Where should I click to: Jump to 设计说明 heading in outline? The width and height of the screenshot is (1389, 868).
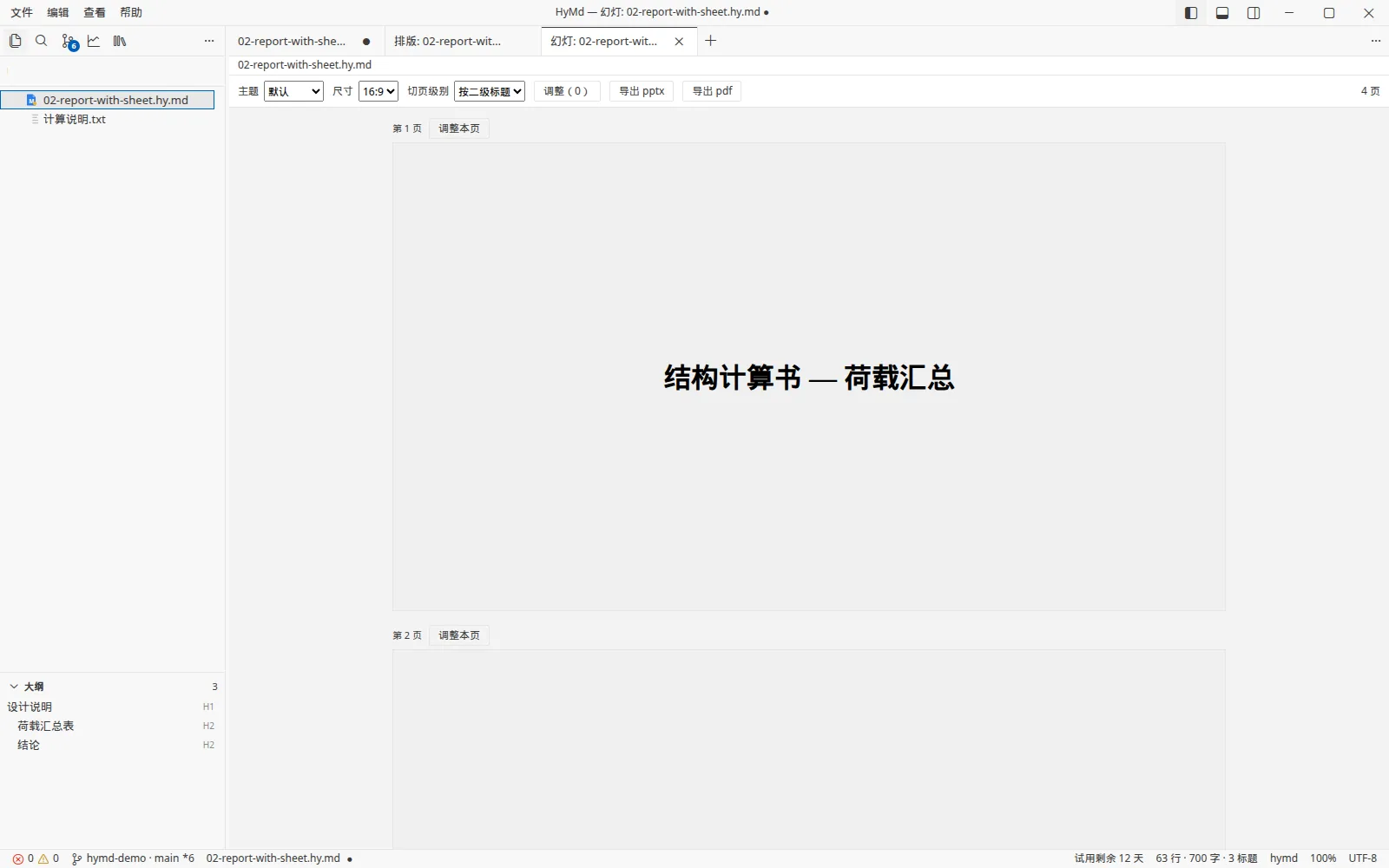112,707
